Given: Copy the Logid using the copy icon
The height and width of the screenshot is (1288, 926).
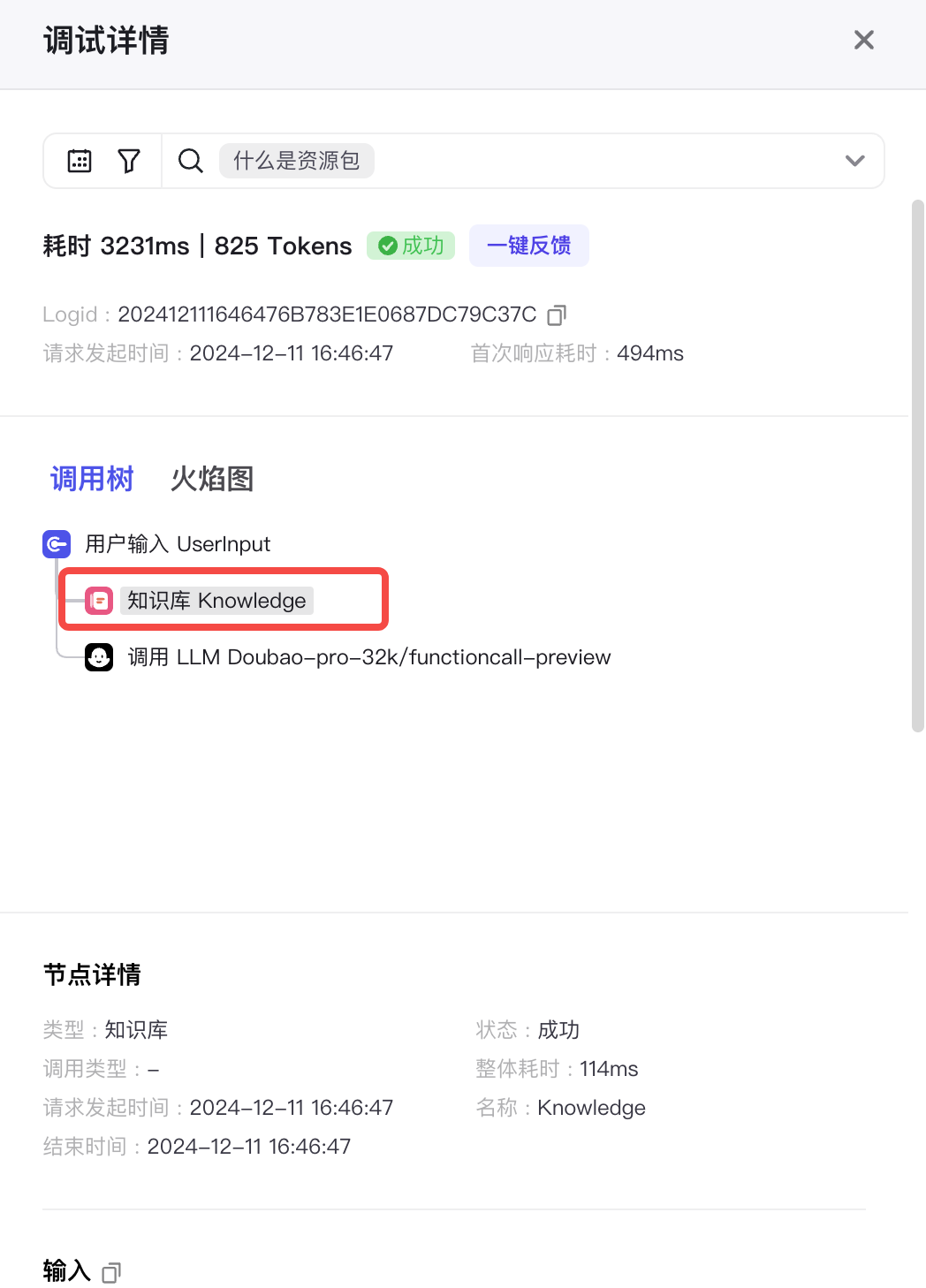Looking at the screenshot, I should pos(557,314).
